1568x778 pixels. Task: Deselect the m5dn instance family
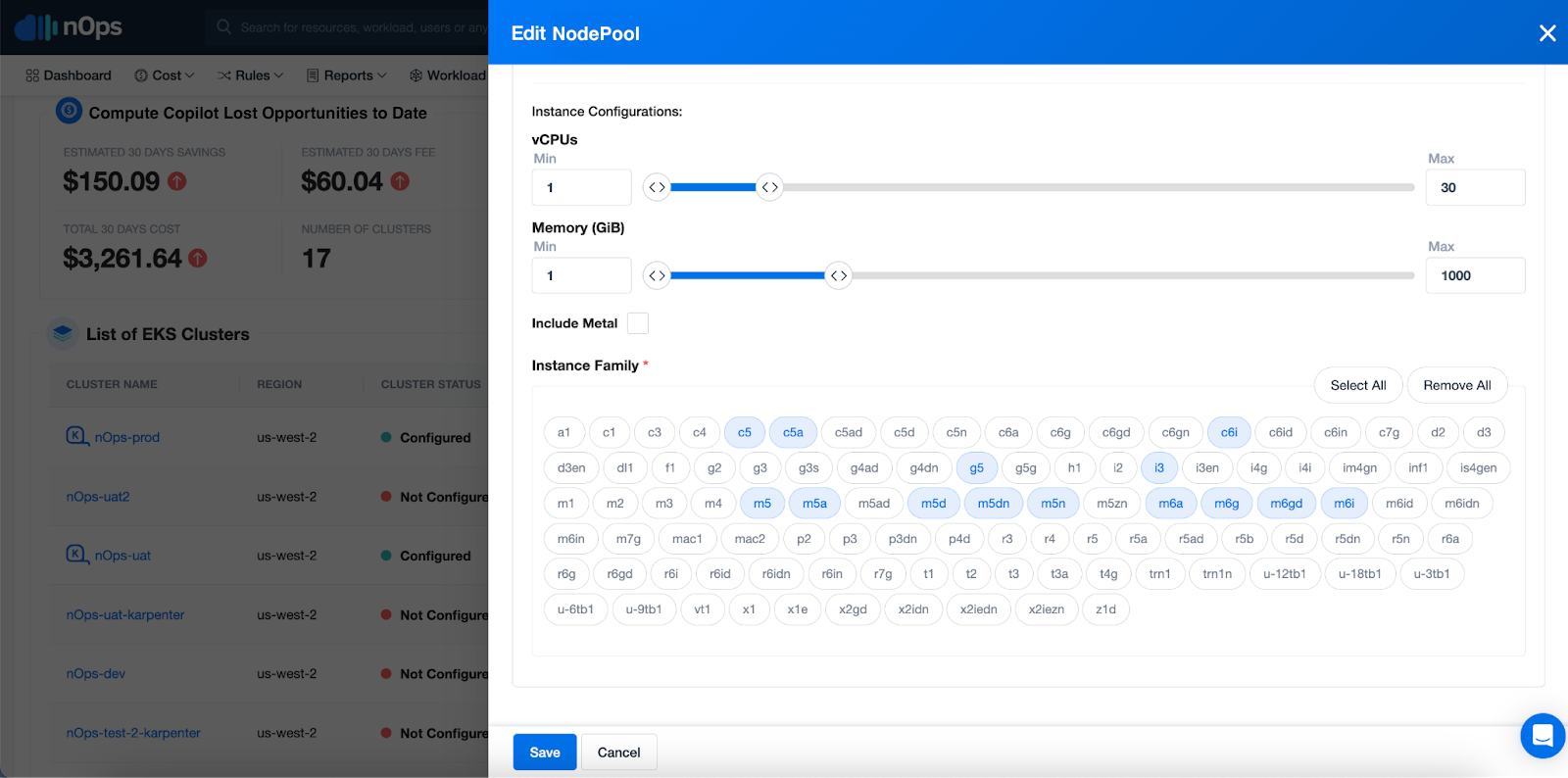point(994,503)
